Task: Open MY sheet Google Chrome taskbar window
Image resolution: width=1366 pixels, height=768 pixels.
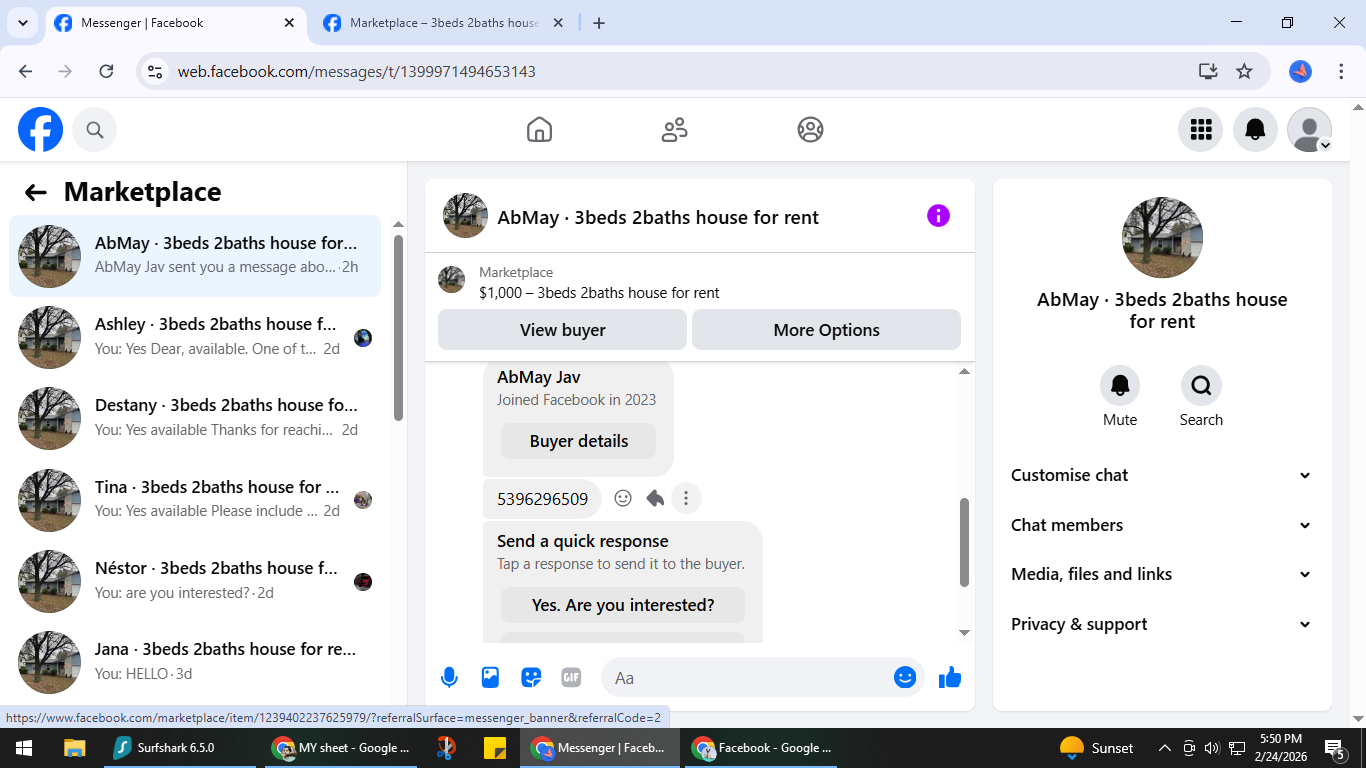Action: [x=341, y=748]
